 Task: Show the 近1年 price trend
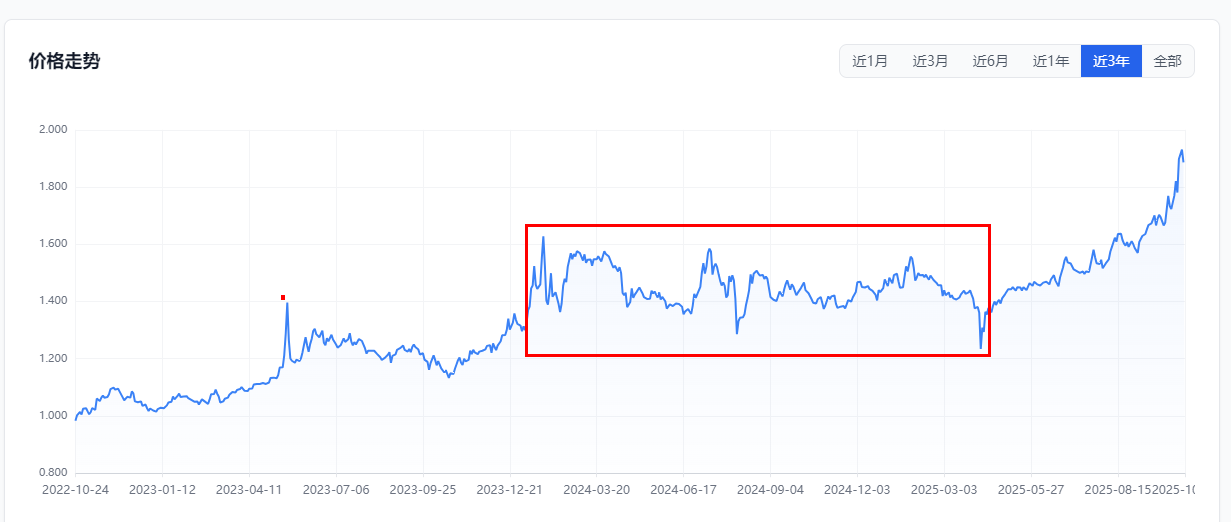pyautogui.click(x=1051, y=61)
